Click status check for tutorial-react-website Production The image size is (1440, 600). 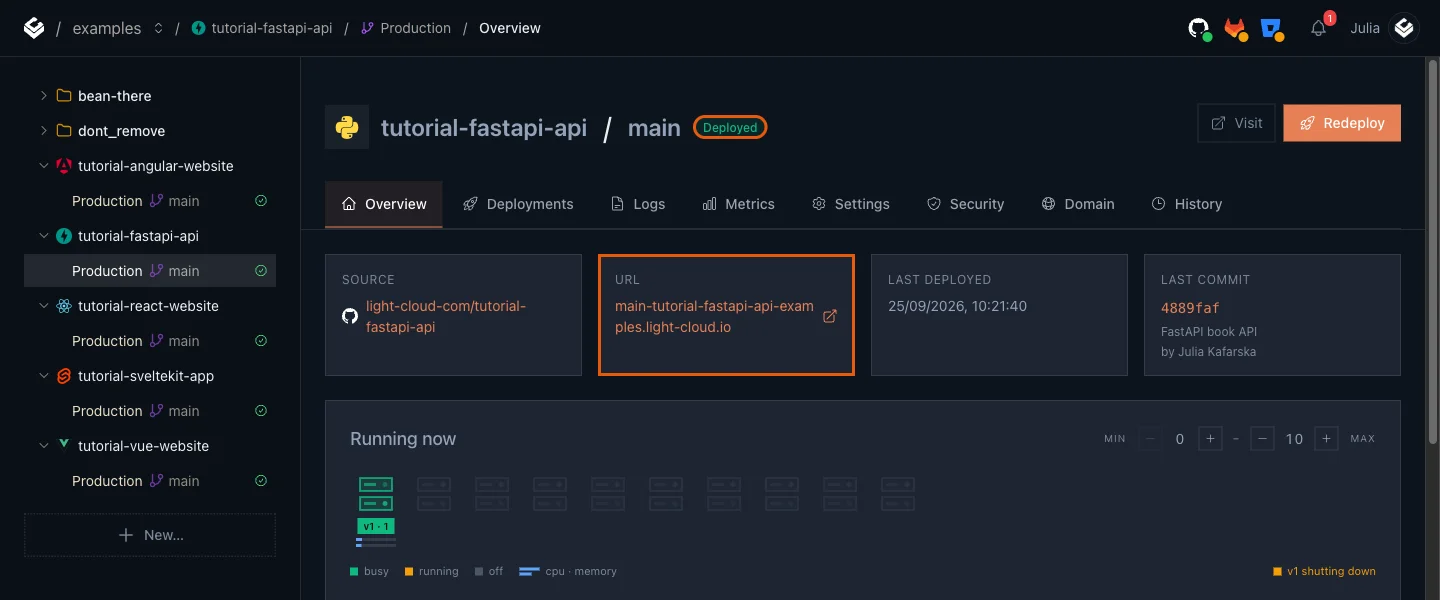pyautogui.click(x=261, y=341)
